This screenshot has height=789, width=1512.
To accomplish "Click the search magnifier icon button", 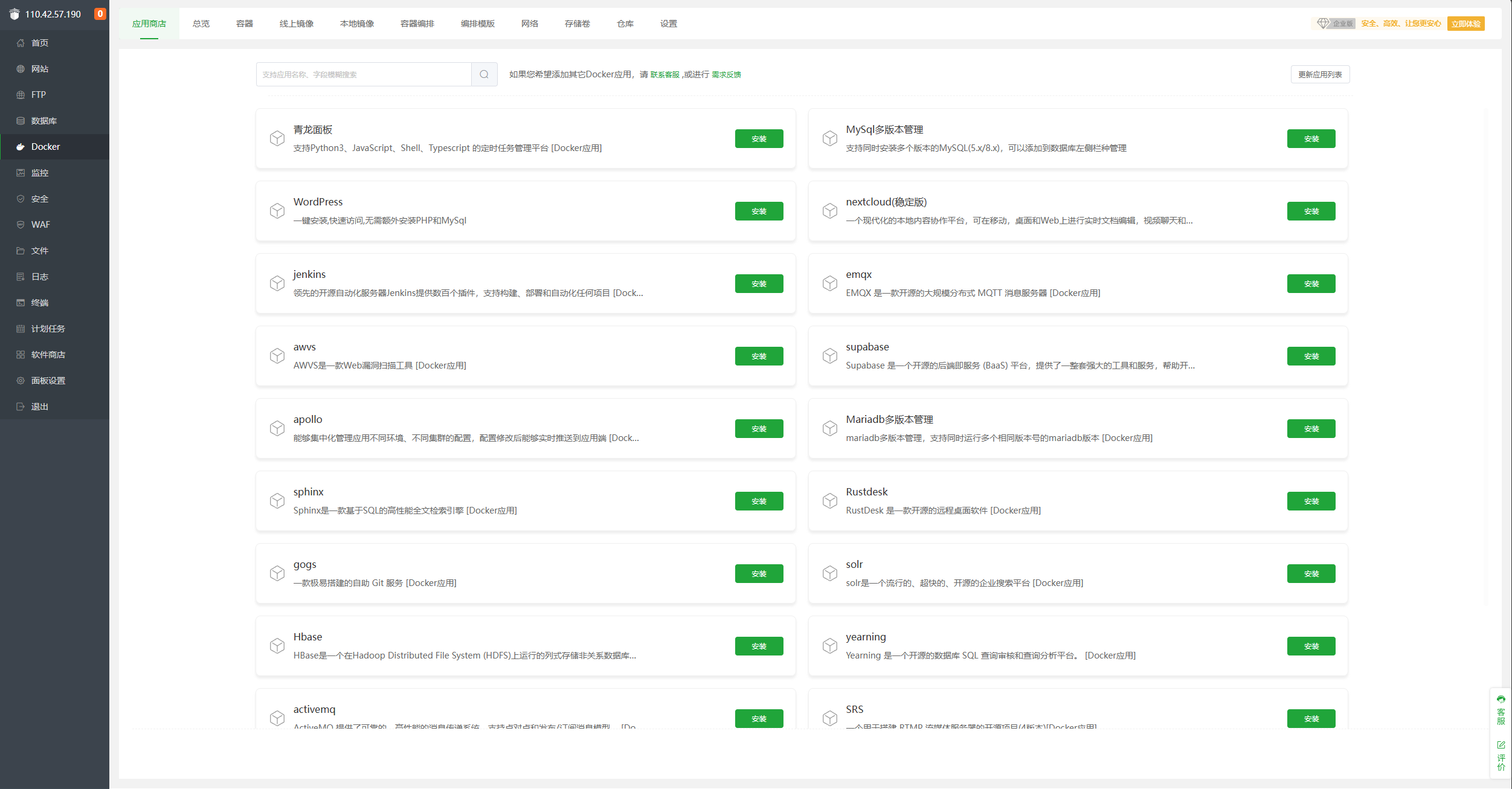I will tap(484, 74).
